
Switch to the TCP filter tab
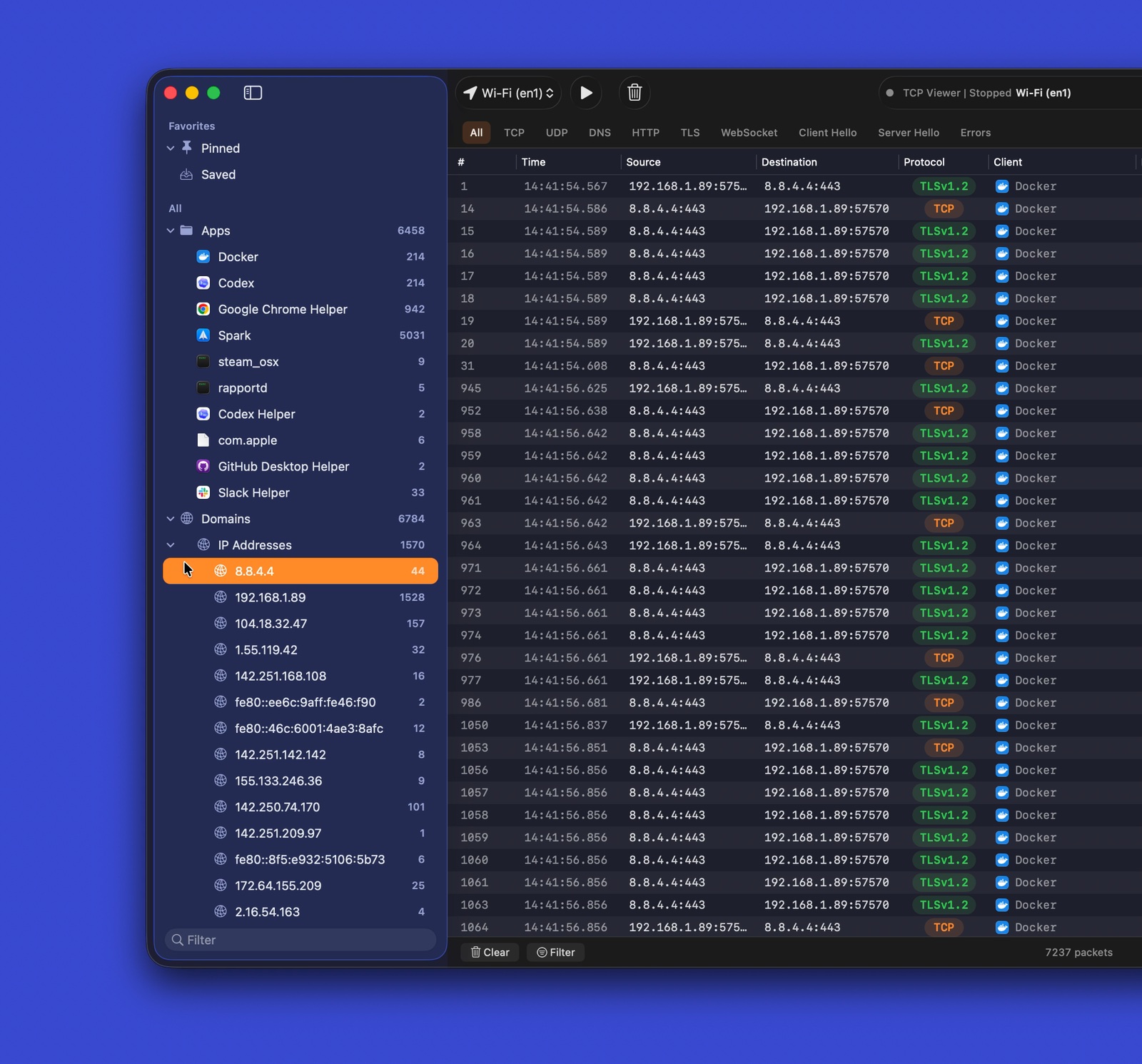pos(514,133)
